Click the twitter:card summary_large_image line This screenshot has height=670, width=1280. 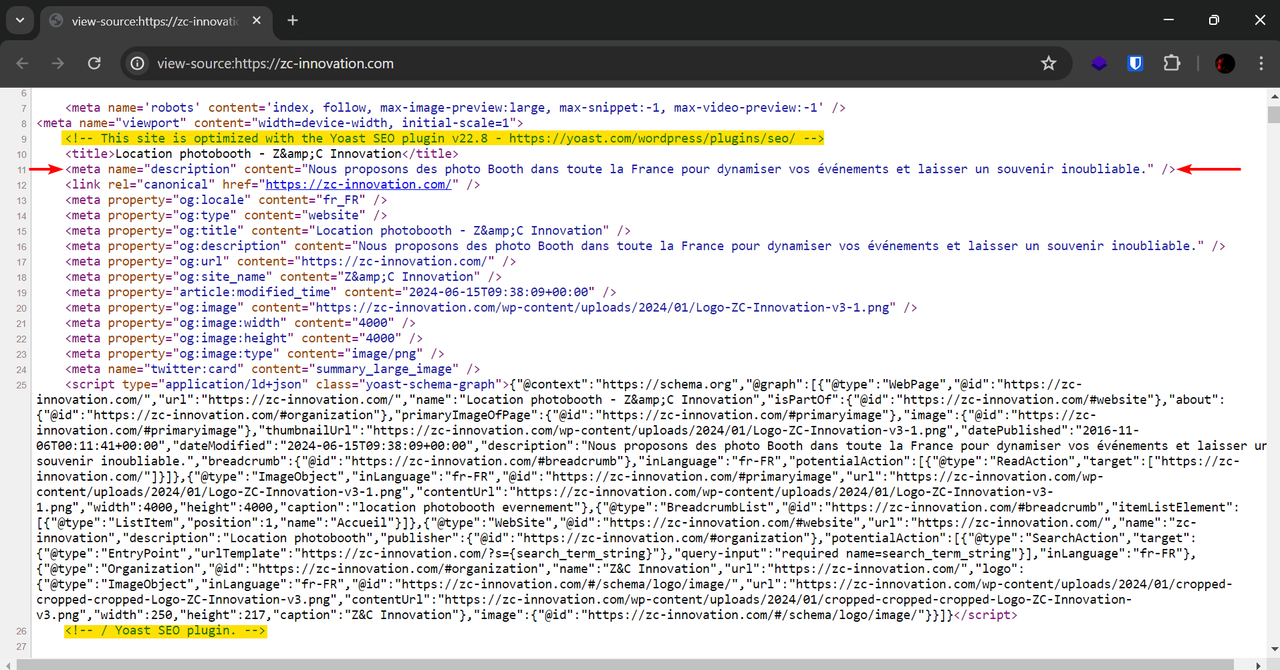(273, 368)
